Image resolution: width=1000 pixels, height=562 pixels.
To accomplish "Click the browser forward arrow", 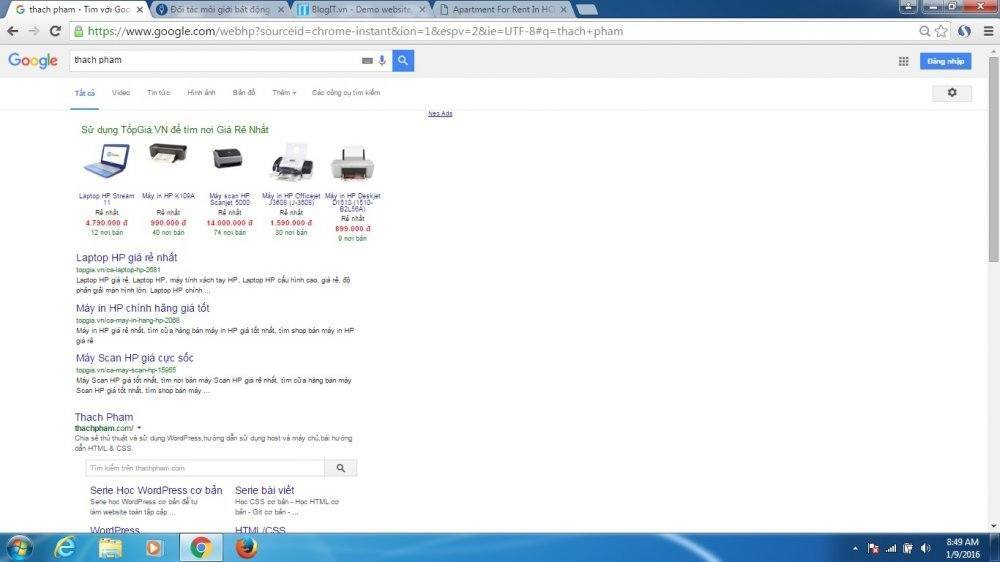I will coord(34,31).
